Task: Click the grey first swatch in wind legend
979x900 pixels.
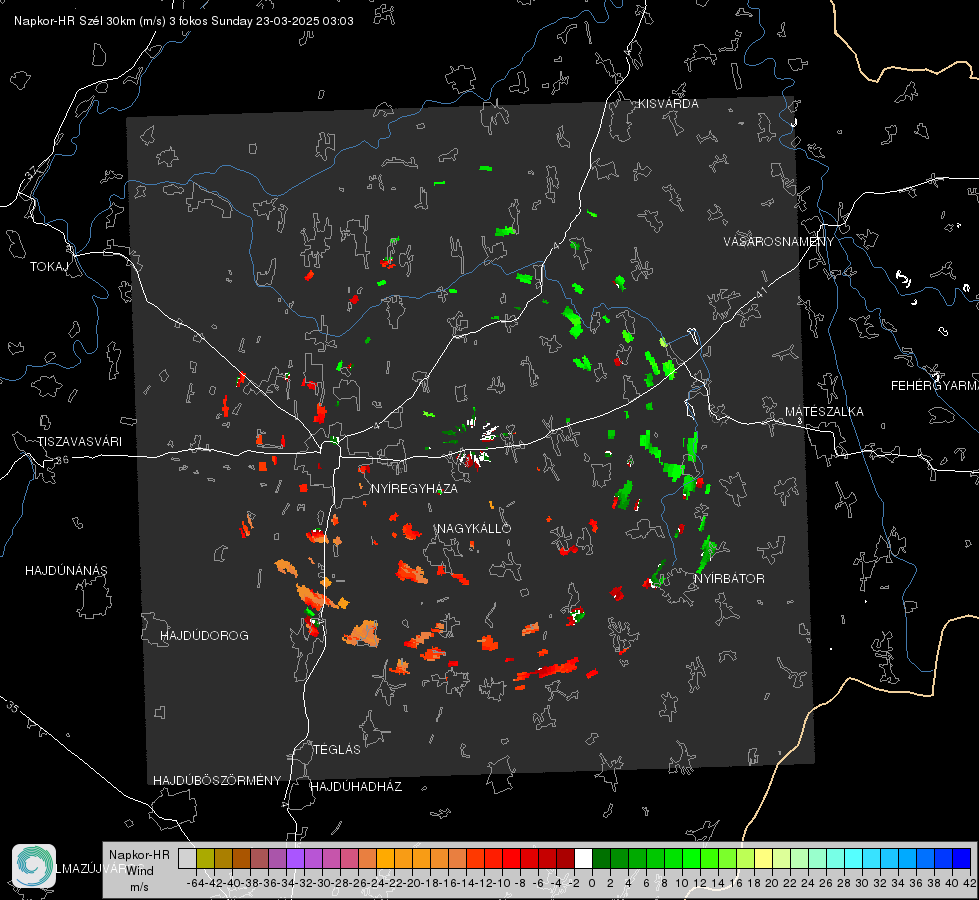Action: [187, 858]
